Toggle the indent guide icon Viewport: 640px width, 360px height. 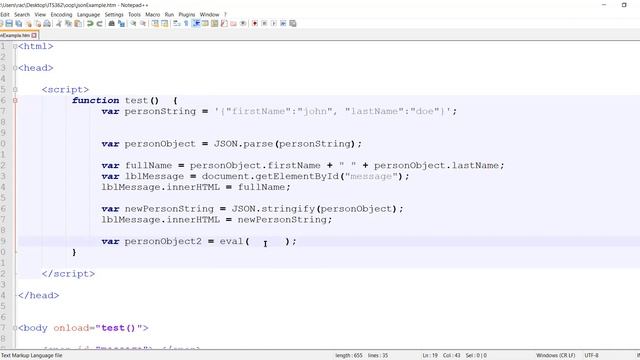coord(196,24)
